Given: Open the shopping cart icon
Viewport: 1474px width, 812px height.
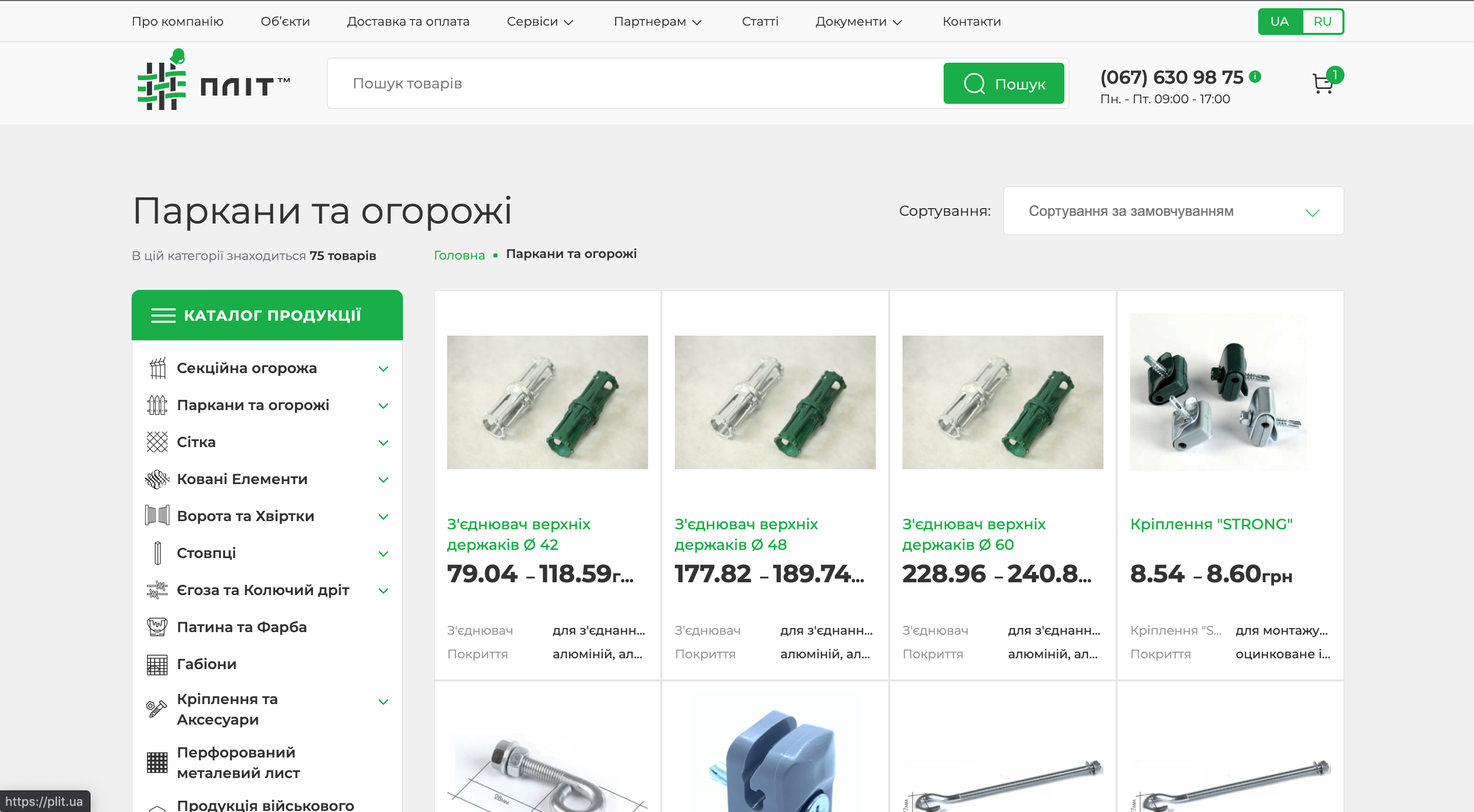Looking at the screenshot, I should [x=1323, y=84].
